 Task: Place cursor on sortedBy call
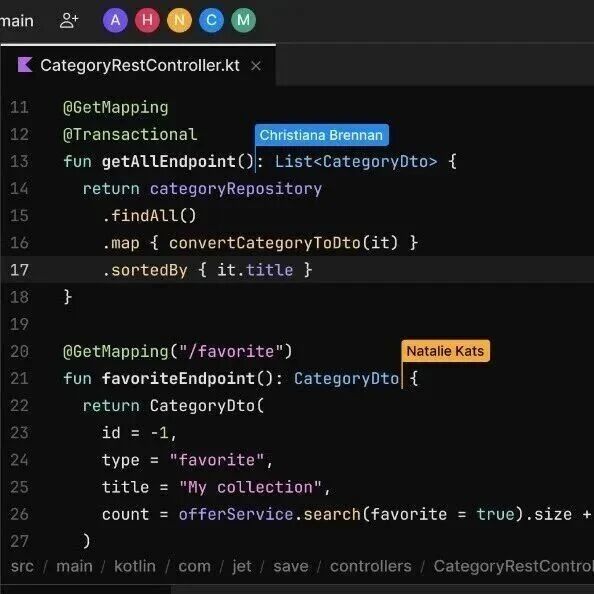click(x=149, y=270)
